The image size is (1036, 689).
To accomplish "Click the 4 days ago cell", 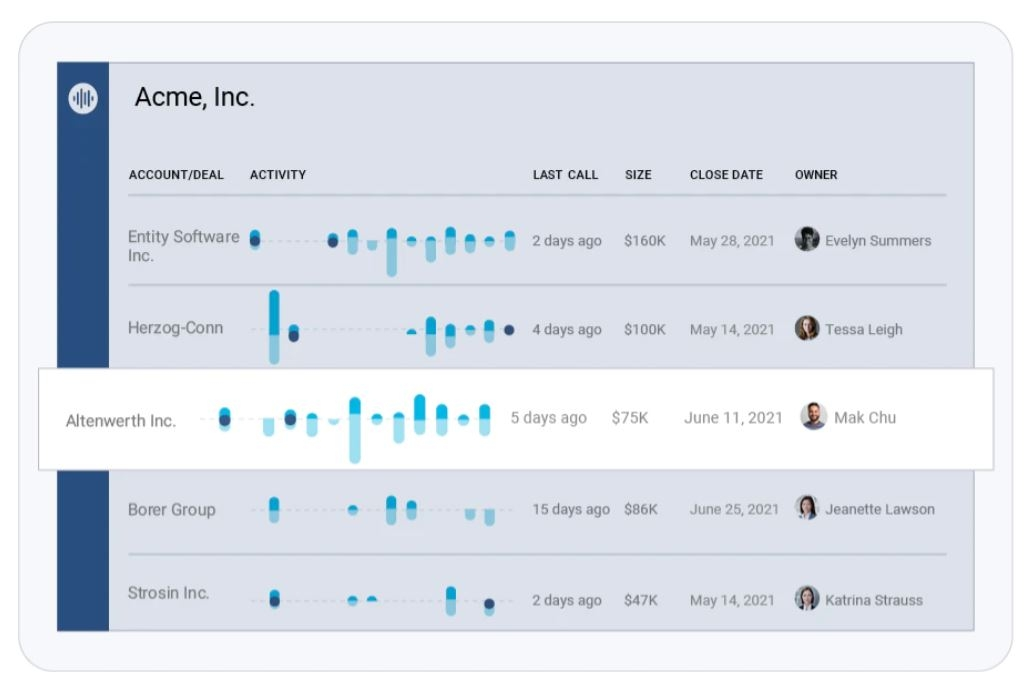I will click(567, 329).
